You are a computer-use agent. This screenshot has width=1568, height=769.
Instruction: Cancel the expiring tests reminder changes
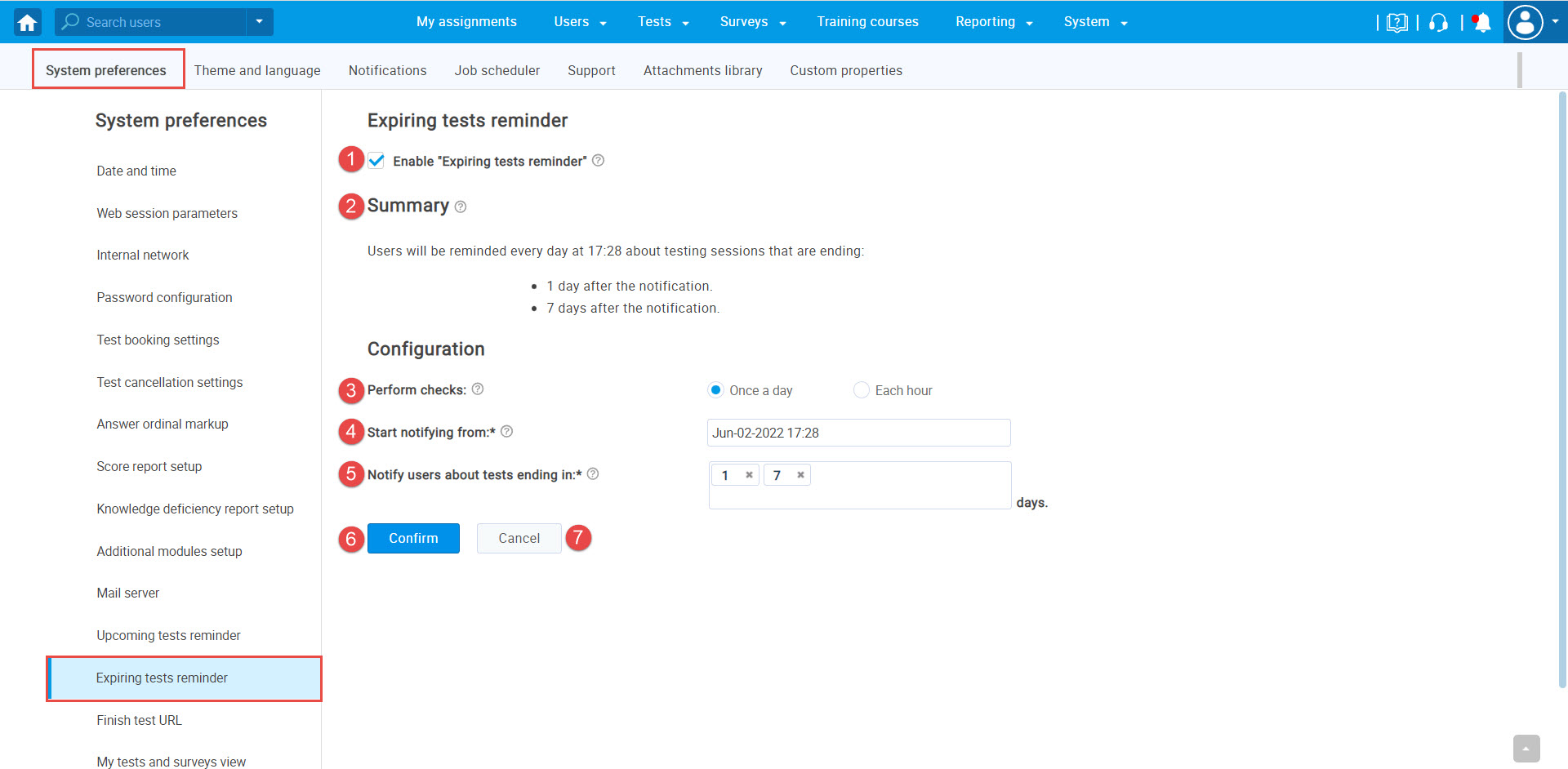(x=518, y=538)
